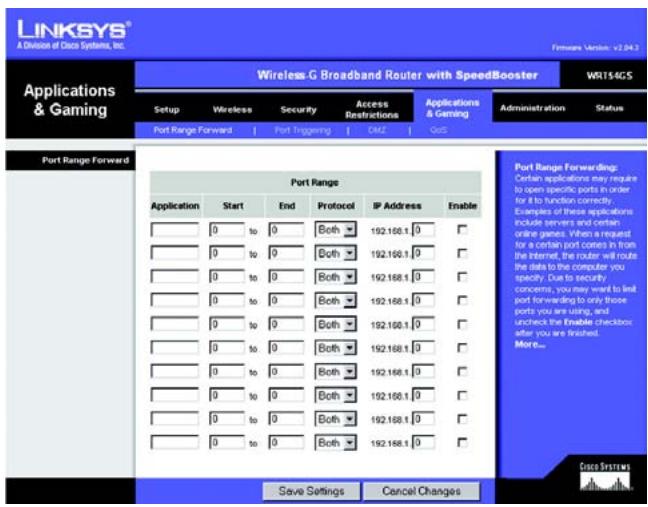This screenshot has width=648, height=507.
Task: Tick the Enable checkbox in the seventh row
Action: (x=462, y=371)
